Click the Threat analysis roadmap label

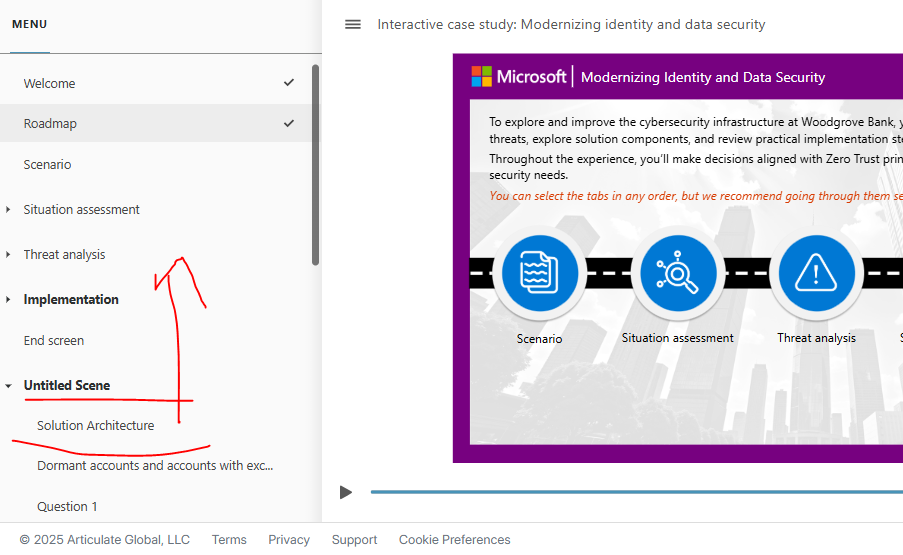point(816,338)
